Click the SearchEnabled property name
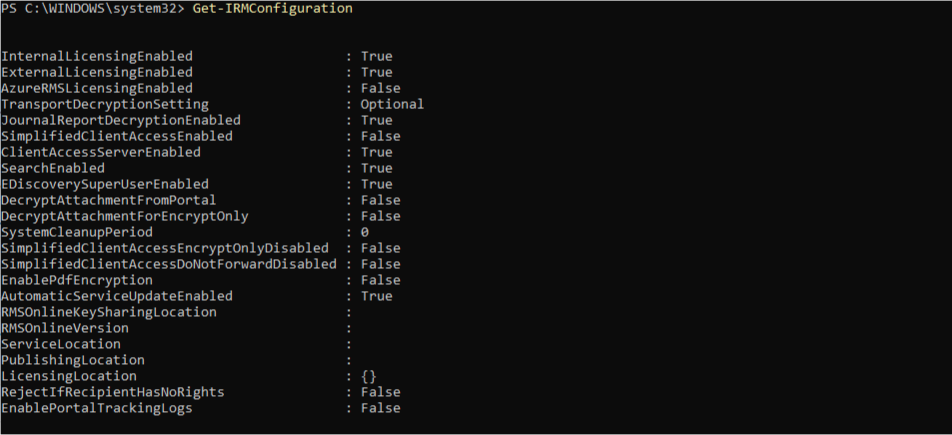Image resolution: width=952 pixels, height=435 pixels. (x=53, y=168)
